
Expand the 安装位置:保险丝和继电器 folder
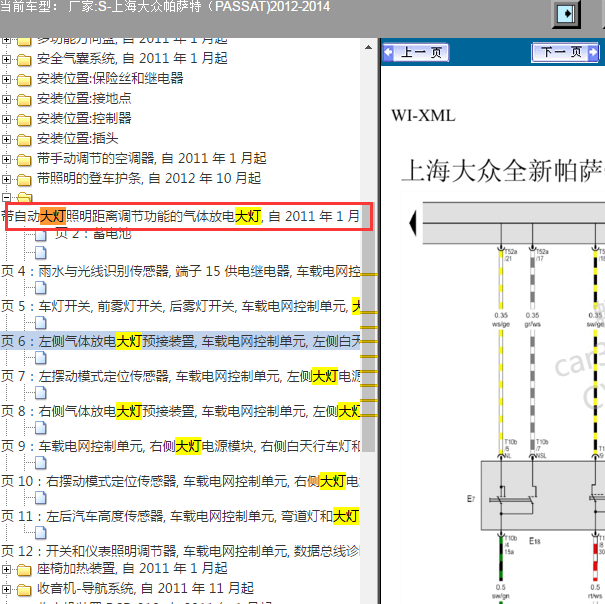click(6, 79)
